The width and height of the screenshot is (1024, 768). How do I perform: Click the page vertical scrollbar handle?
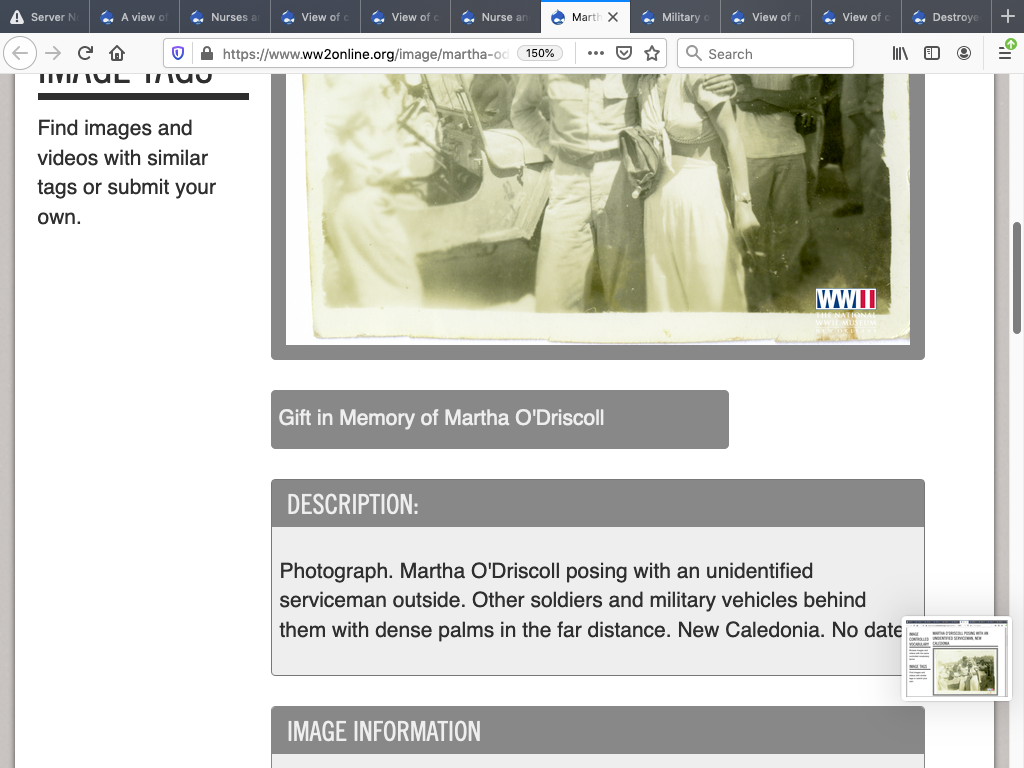[1017, 277]
